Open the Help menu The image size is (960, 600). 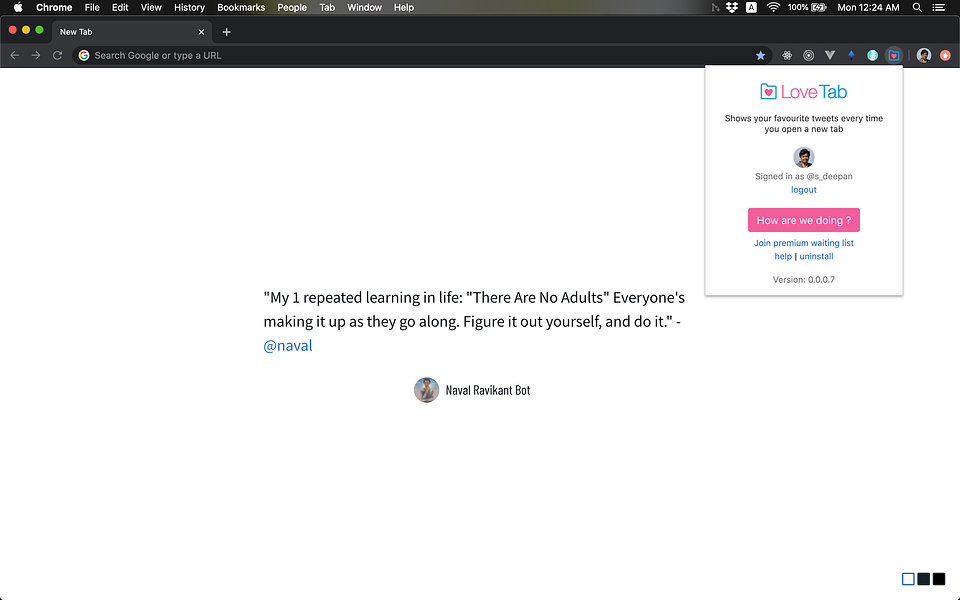coord(403,7)
